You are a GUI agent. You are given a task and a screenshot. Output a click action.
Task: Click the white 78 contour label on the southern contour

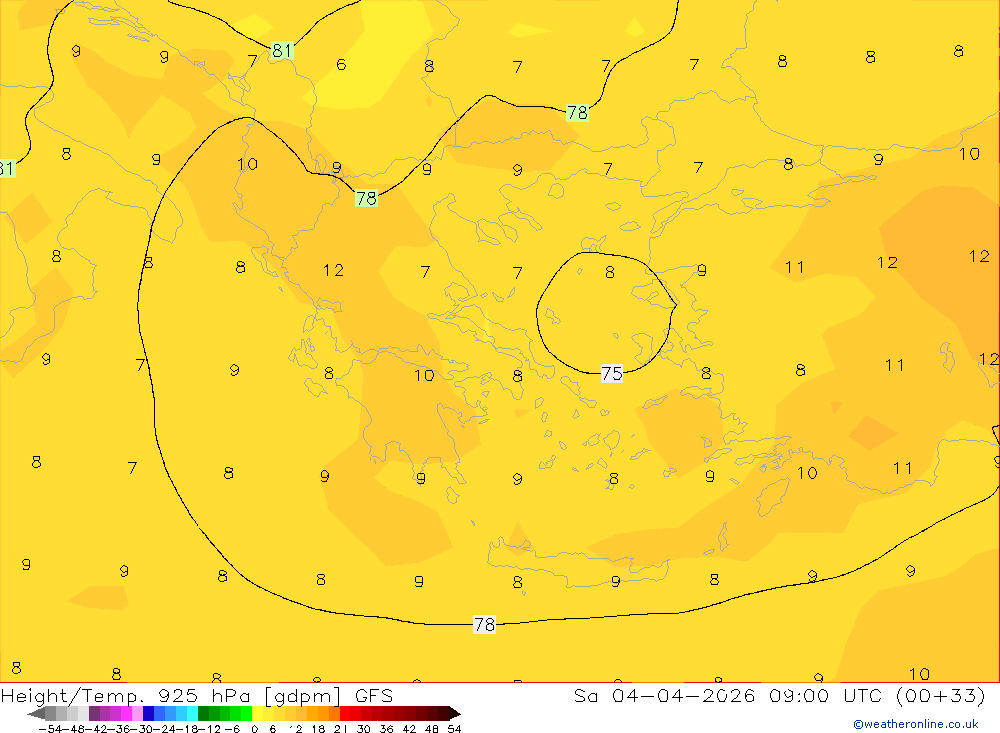point(484,624)
